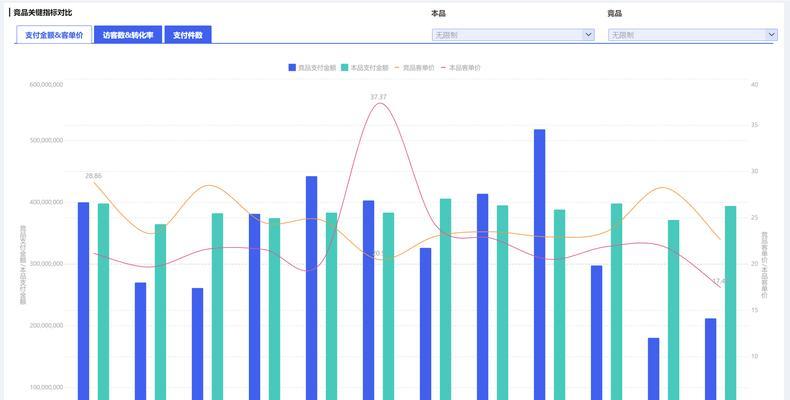Switch to the 支付金额&客单价 tab
The image size is (790, 400).
tap(54, 35)
